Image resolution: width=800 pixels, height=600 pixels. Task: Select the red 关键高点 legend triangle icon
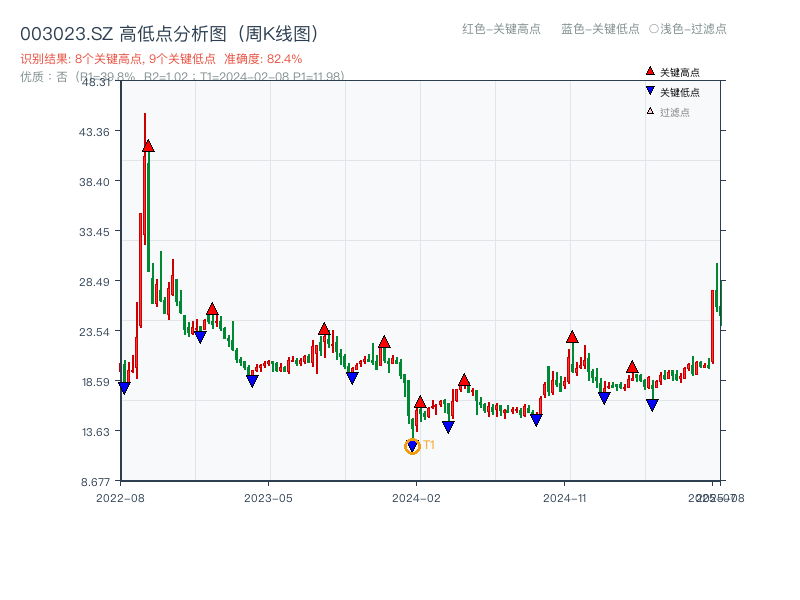tap(648, 70)
